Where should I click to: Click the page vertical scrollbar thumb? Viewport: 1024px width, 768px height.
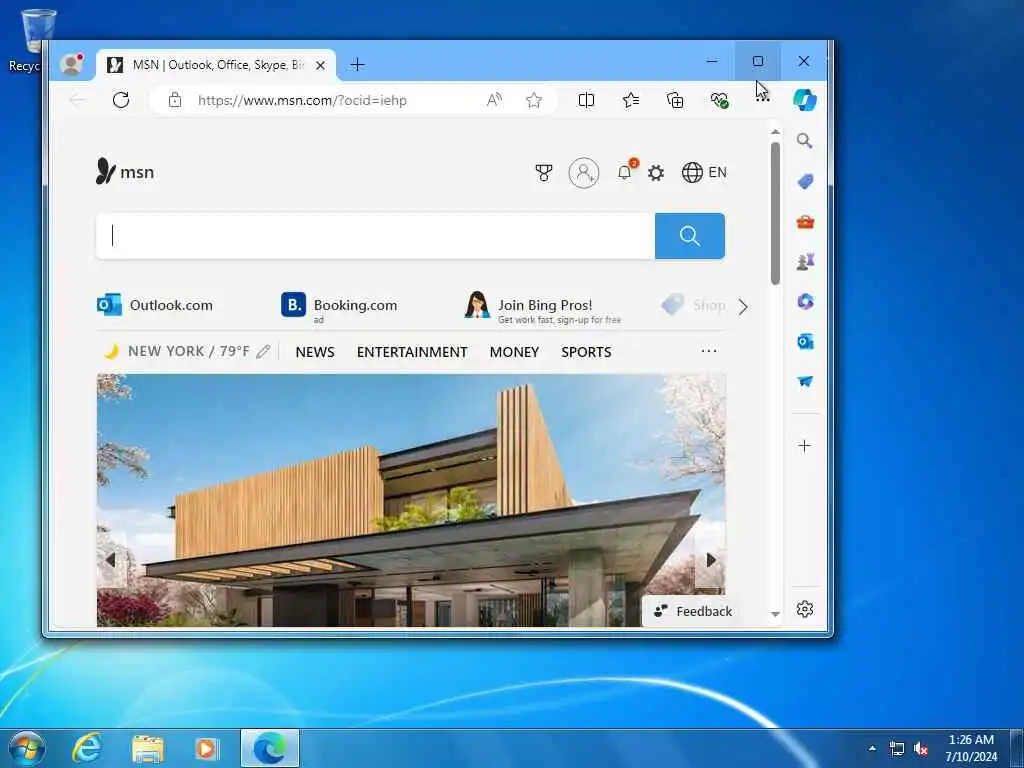coord(775,213)
